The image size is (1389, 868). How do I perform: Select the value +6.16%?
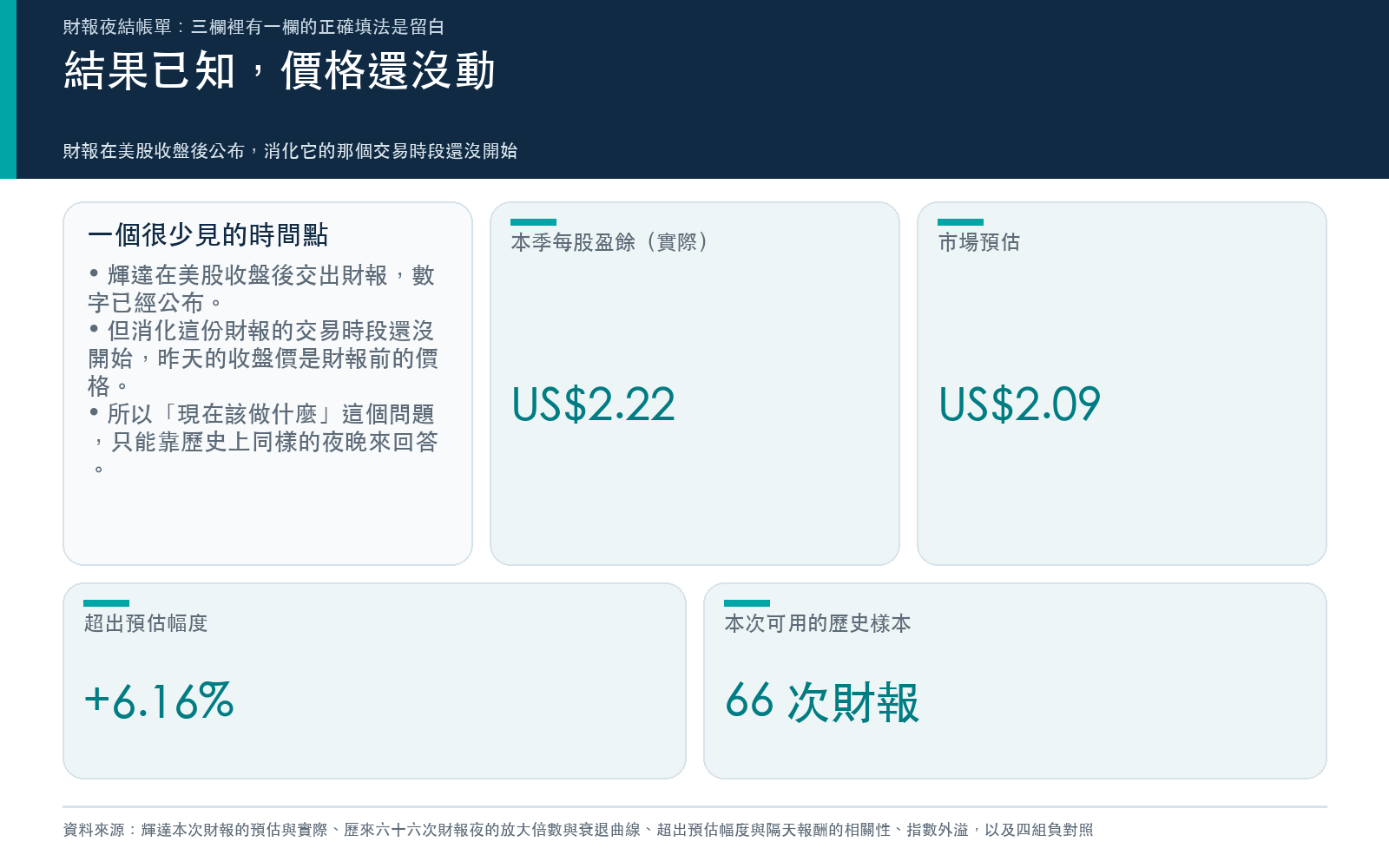tap(159, 701)
